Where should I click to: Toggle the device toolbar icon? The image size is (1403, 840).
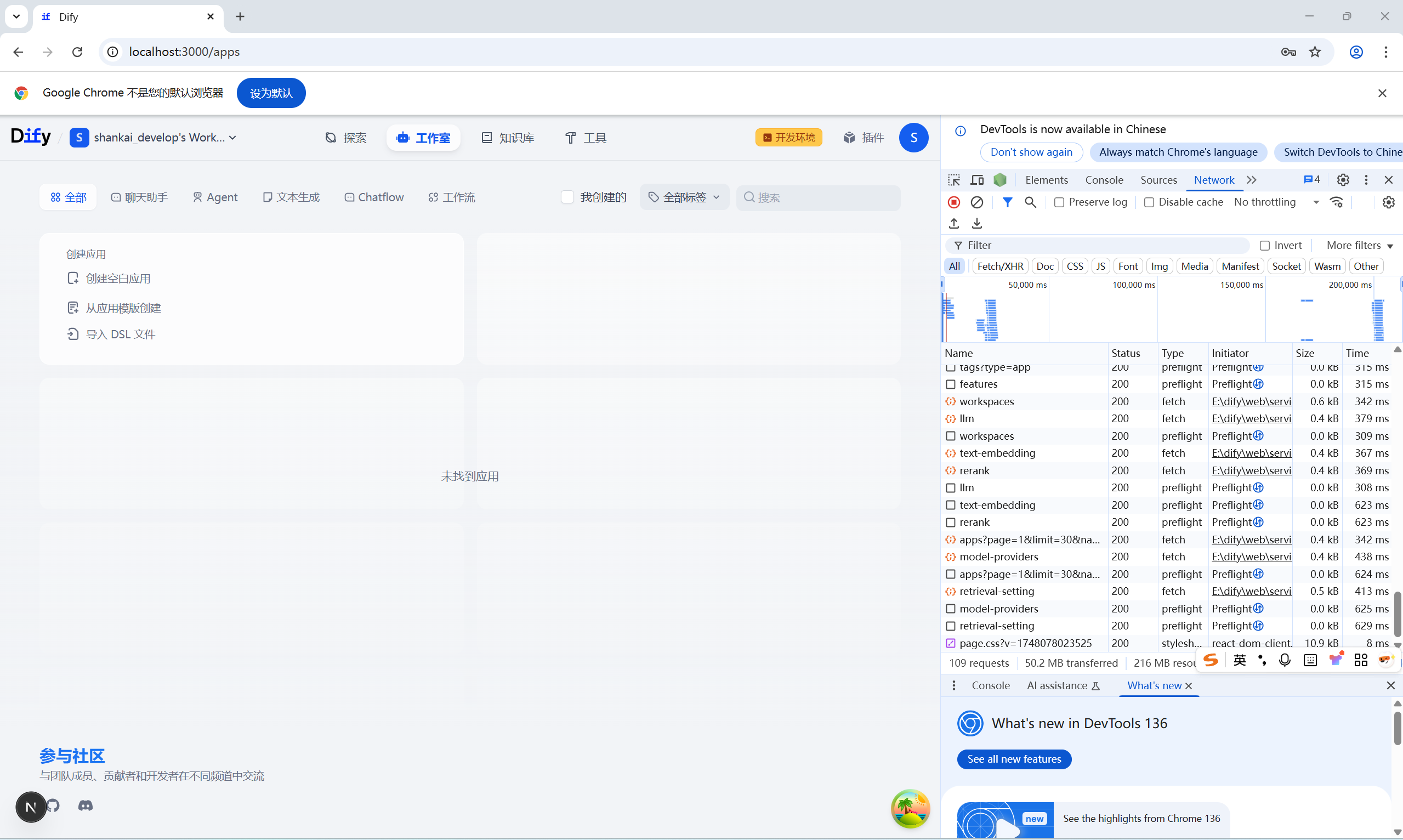(977, 180)
